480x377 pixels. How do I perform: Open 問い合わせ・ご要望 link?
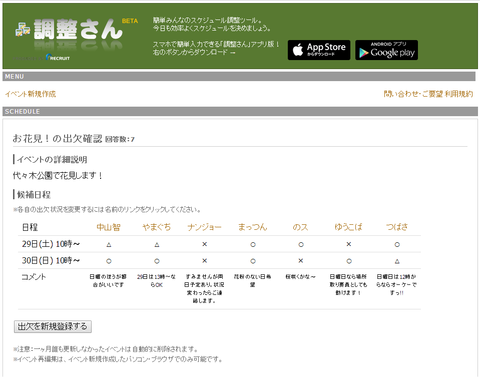pyautogui.click(x=413, y=94)
